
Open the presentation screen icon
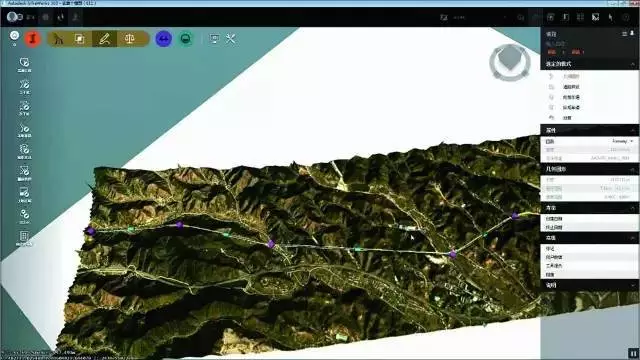pyautogui.click(x=214, y=39)
